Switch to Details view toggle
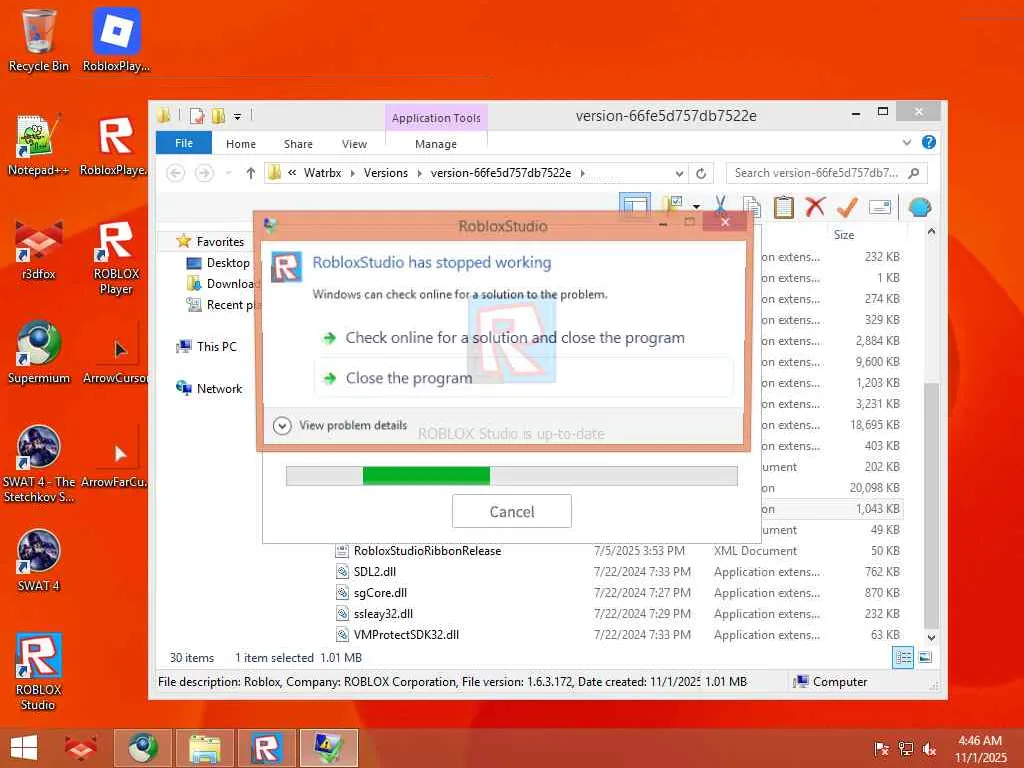This screenshot has width=1024, height=768. click(904, 658)
